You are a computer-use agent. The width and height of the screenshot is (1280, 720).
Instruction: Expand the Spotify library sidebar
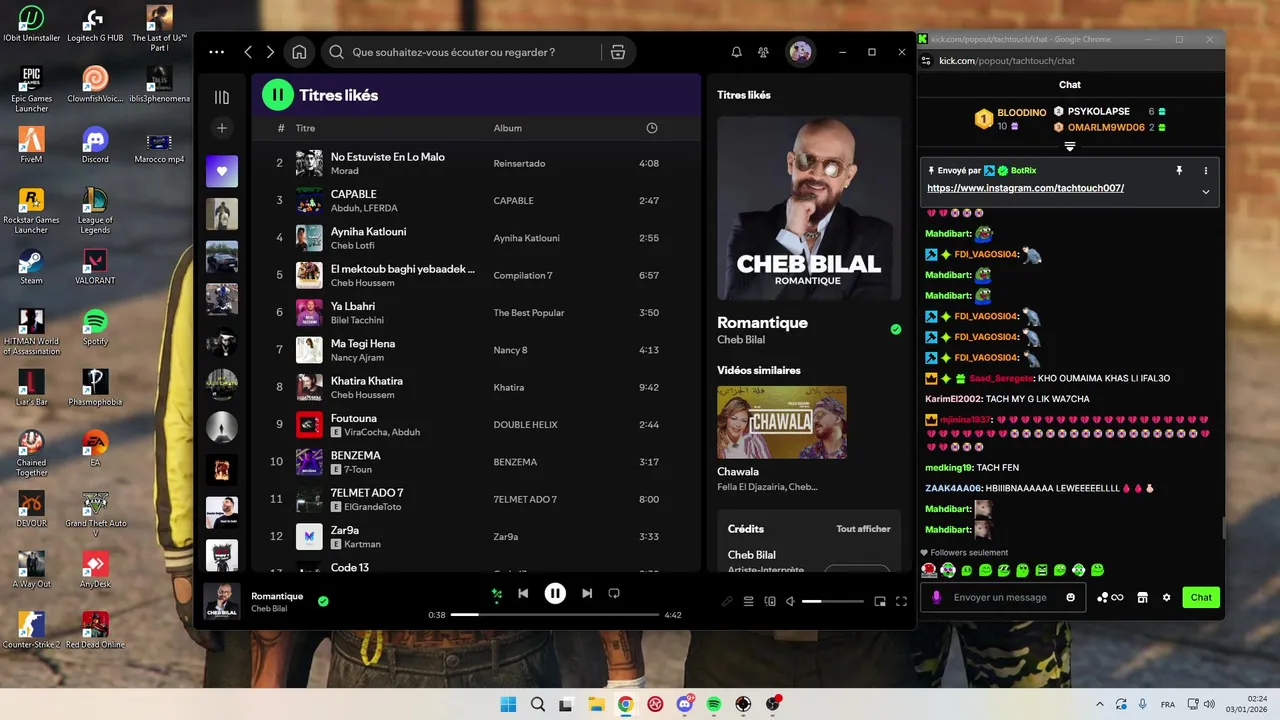coord(222,97)
